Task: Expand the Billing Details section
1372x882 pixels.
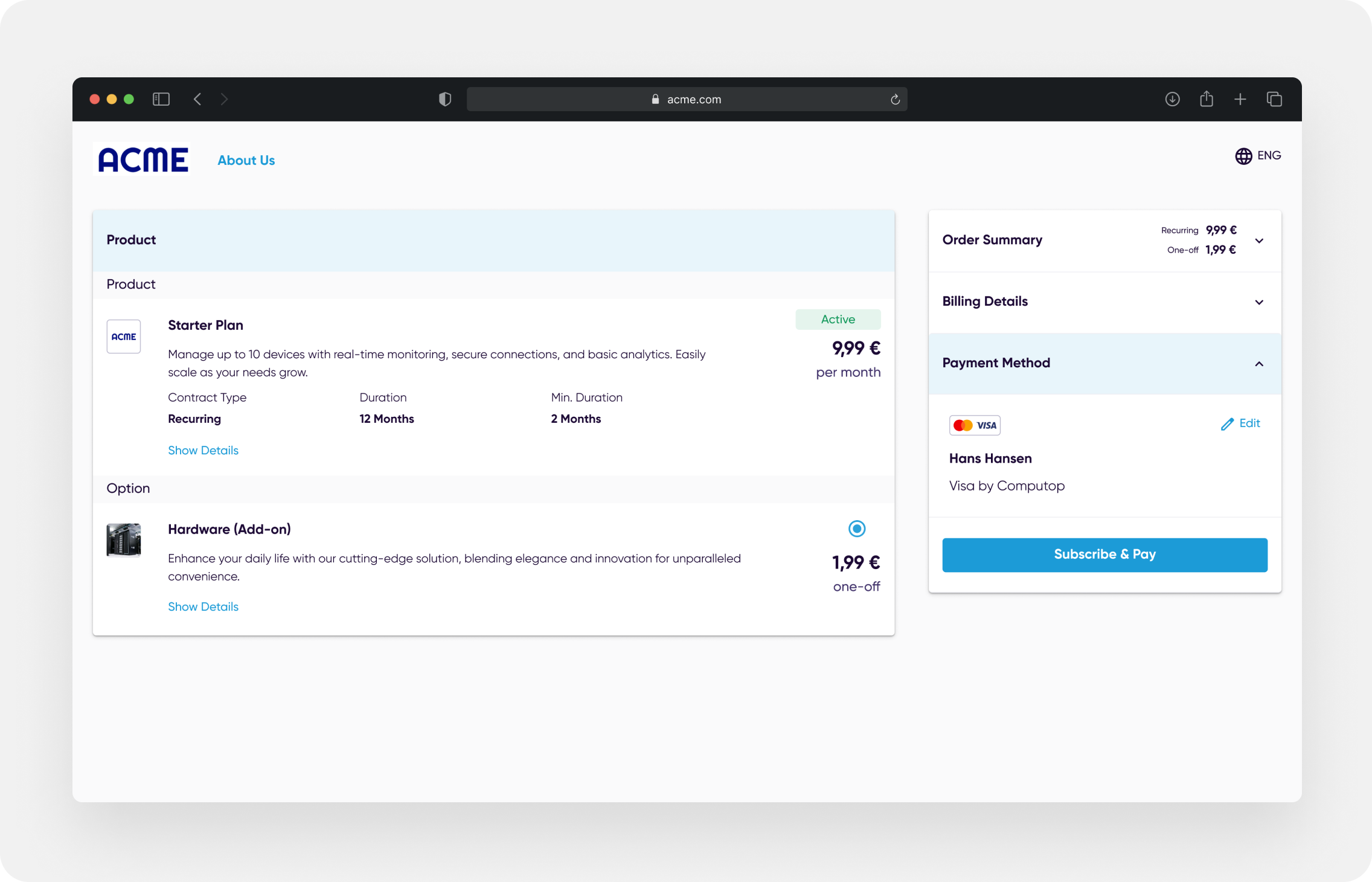Action: (1260, 302)
